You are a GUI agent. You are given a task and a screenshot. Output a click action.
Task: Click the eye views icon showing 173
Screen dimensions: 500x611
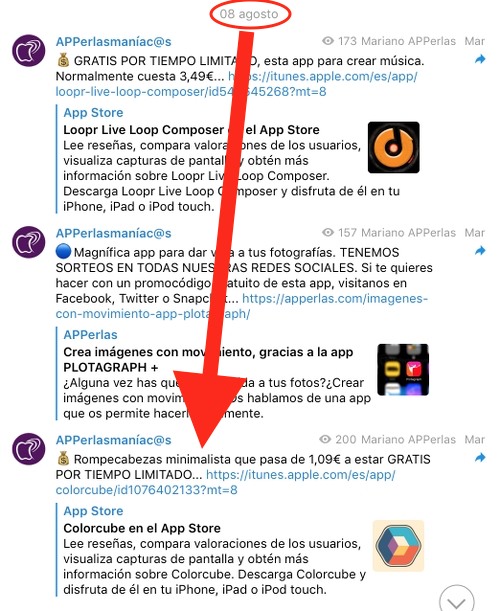click(x=328, y=41)
